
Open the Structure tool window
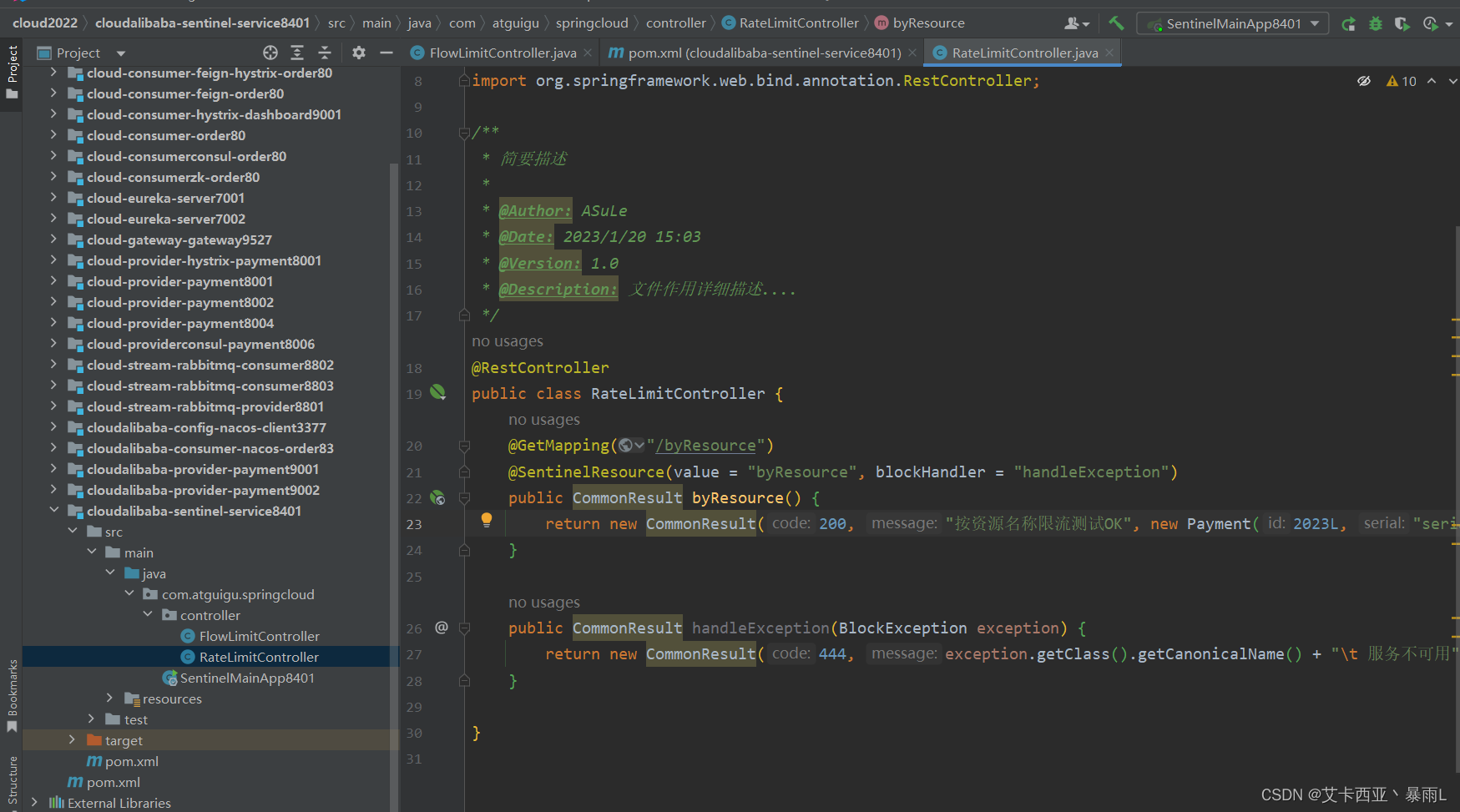tap(12, 780)
